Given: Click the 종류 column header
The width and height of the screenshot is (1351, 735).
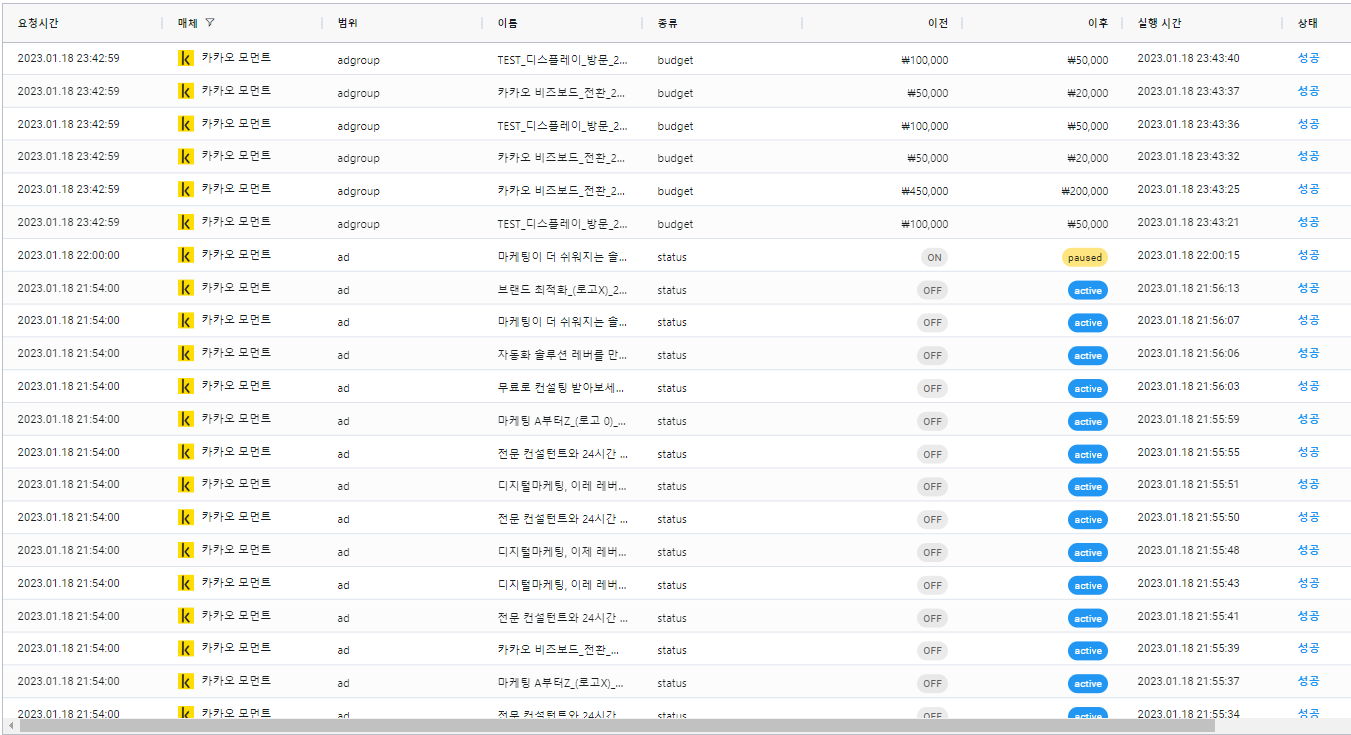Looking at the screenshot, I should (x=667, y=23).
